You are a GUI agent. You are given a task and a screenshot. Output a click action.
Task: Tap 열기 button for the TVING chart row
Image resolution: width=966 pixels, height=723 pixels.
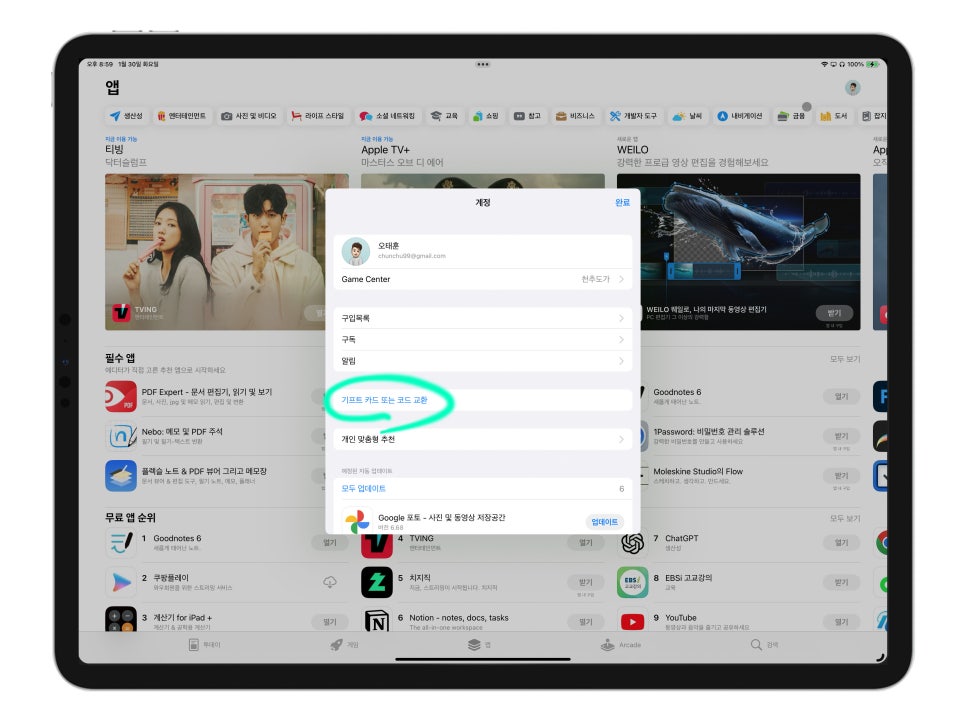click(x=586, y=543)
